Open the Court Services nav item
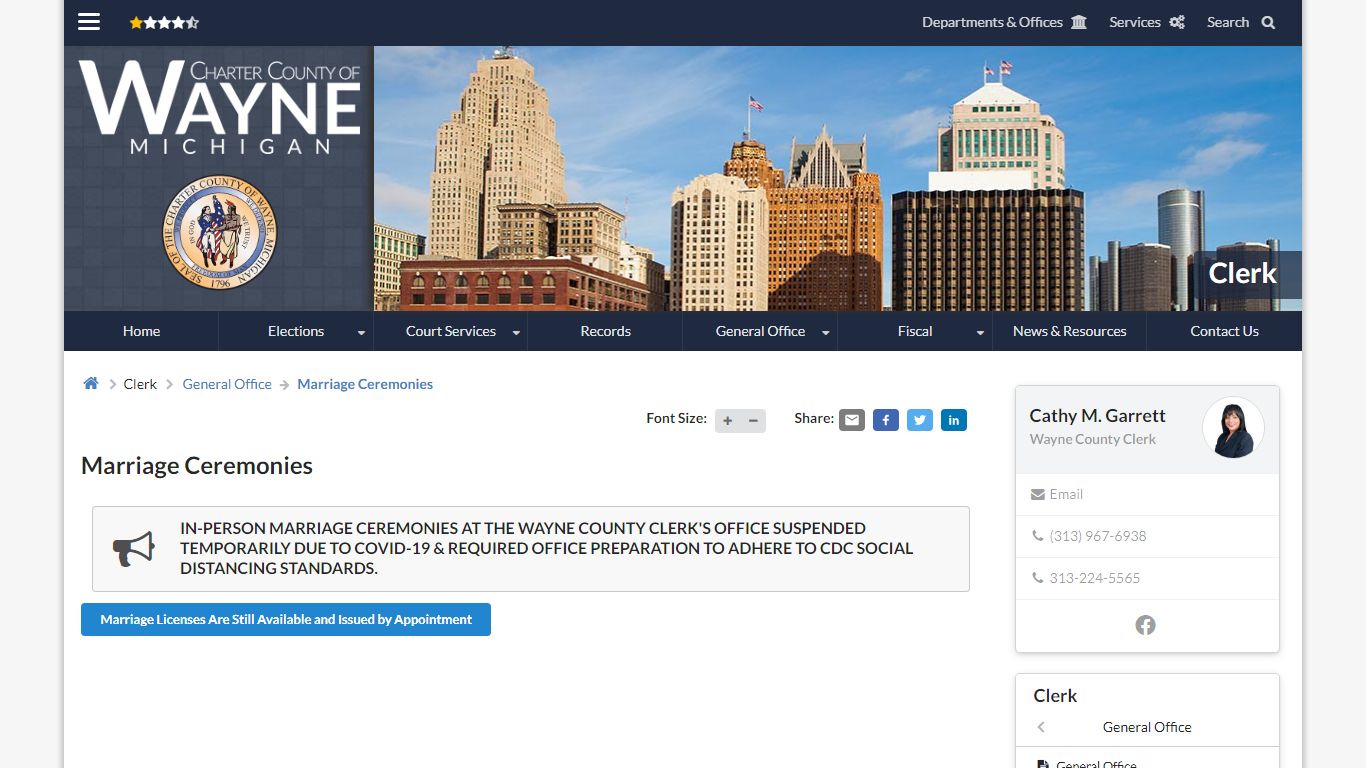The width and height of the screenshot is (1366, 768). (451, 331)
